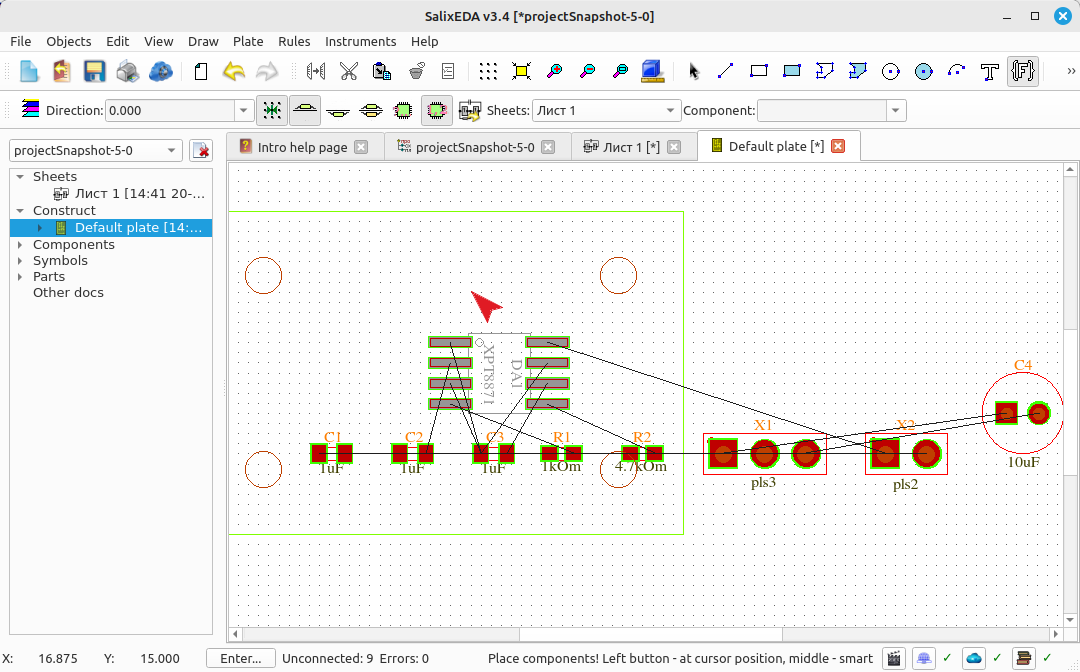The height and width of the screenshot is (672, 1080).
Task: Select the arrow pointer selection tool
Action: [x=694, y=71]
